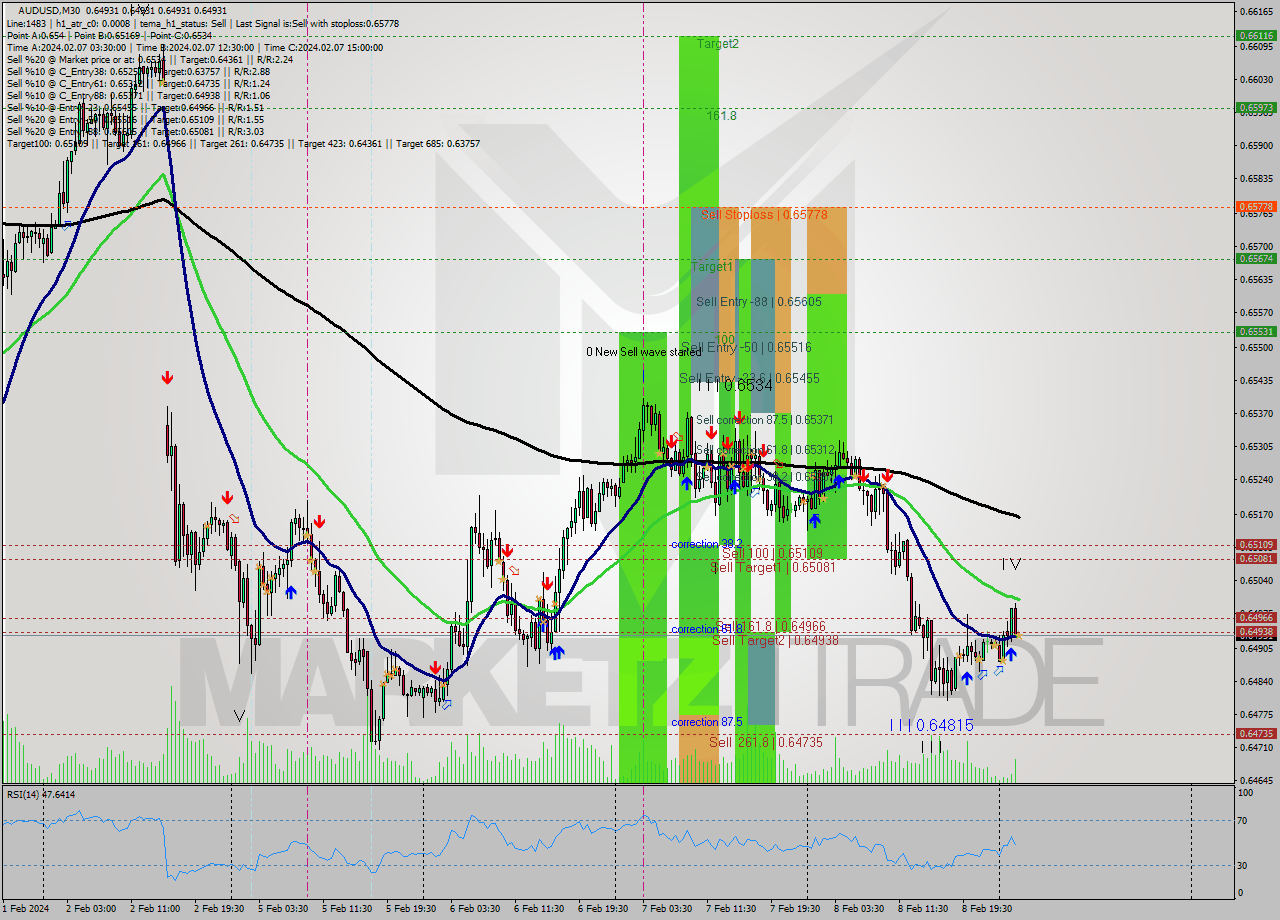Click the 'Target100' targets summary line
This screenshot has width=1280, height=920.
[243, 143]
